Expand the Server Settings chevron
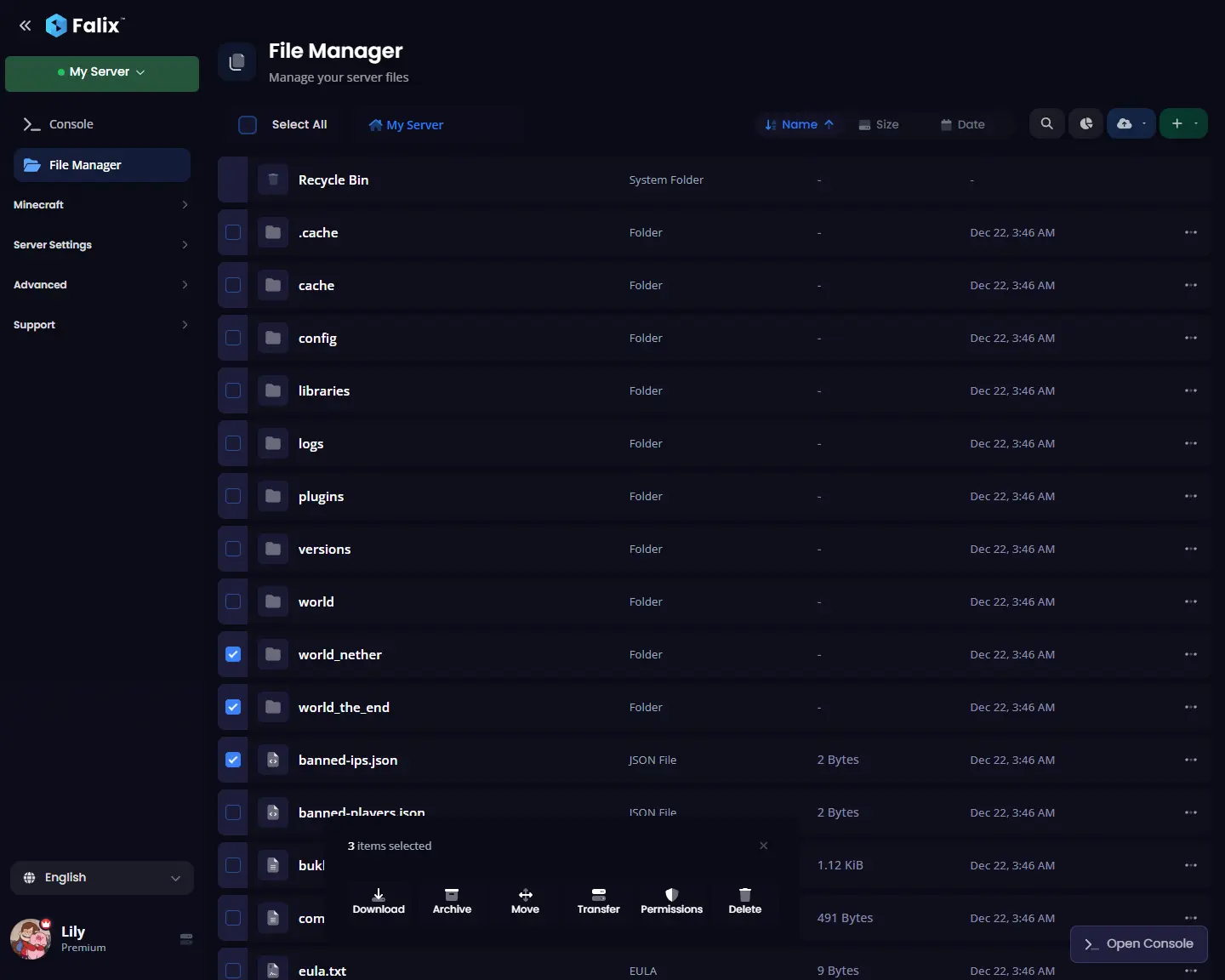 tap(184, 245)
